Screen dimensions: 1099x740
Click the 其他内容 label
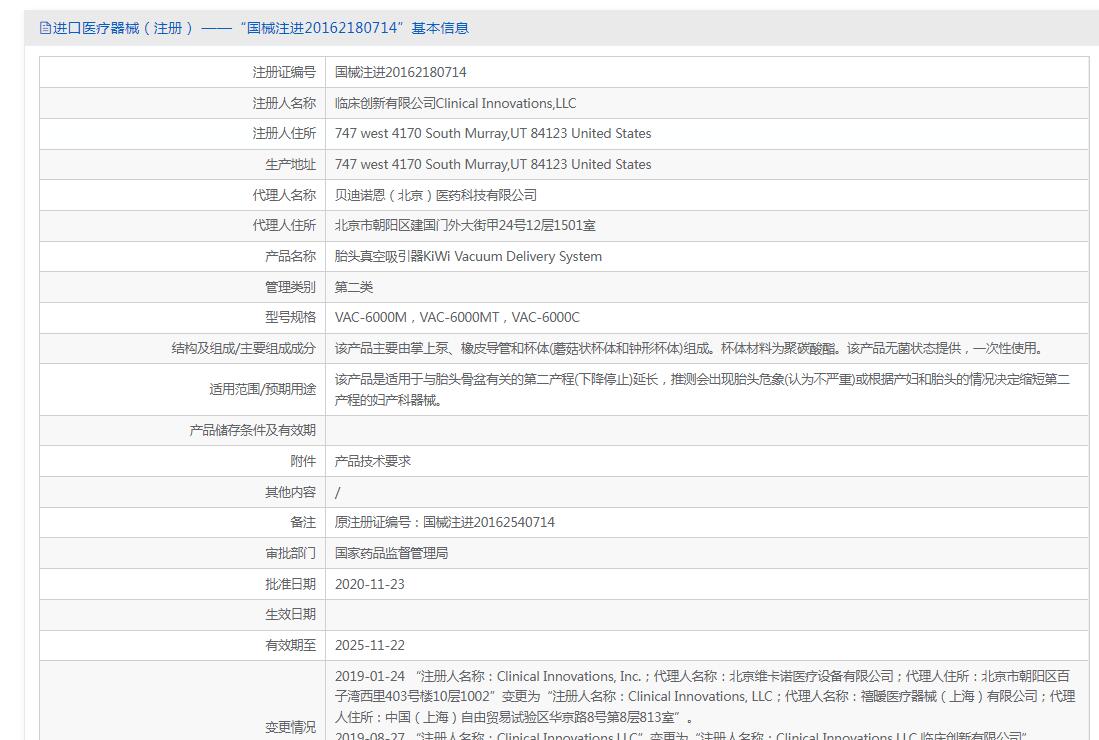[x=290, y=492]
